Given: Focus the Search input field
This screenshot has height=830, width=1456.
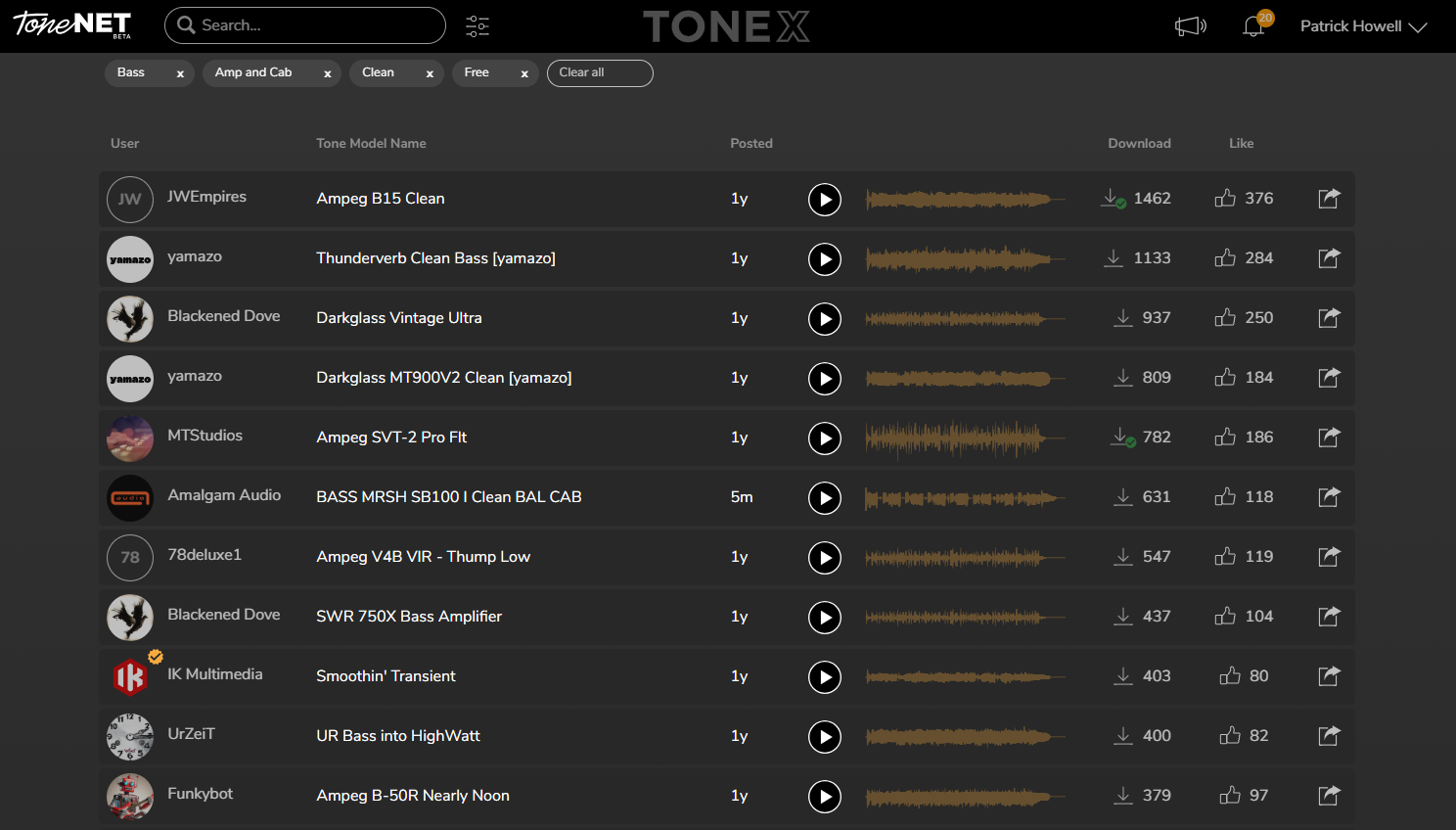Looking at the screenshot, I should coord(305,25).
